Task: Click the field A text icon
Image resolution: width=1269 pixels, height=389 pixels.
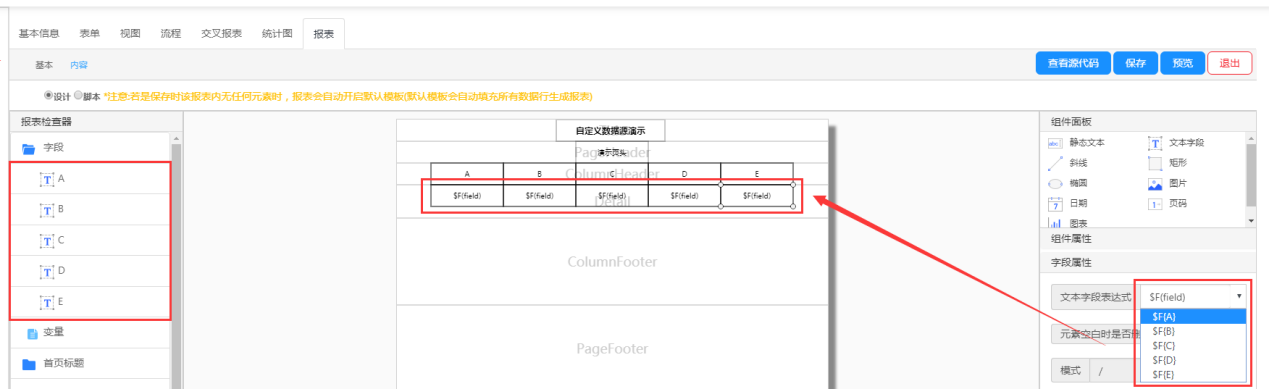Action: 47,179
